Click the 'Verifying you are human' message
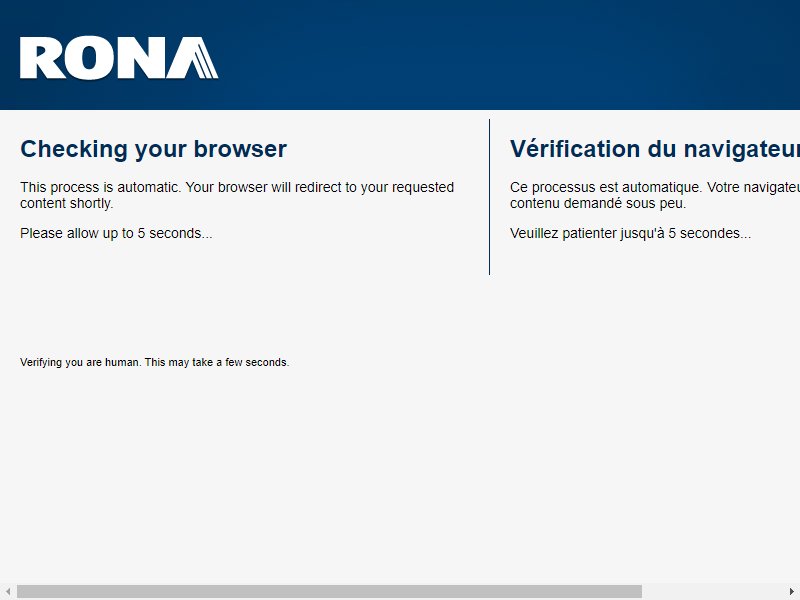 tap(155, 362)
